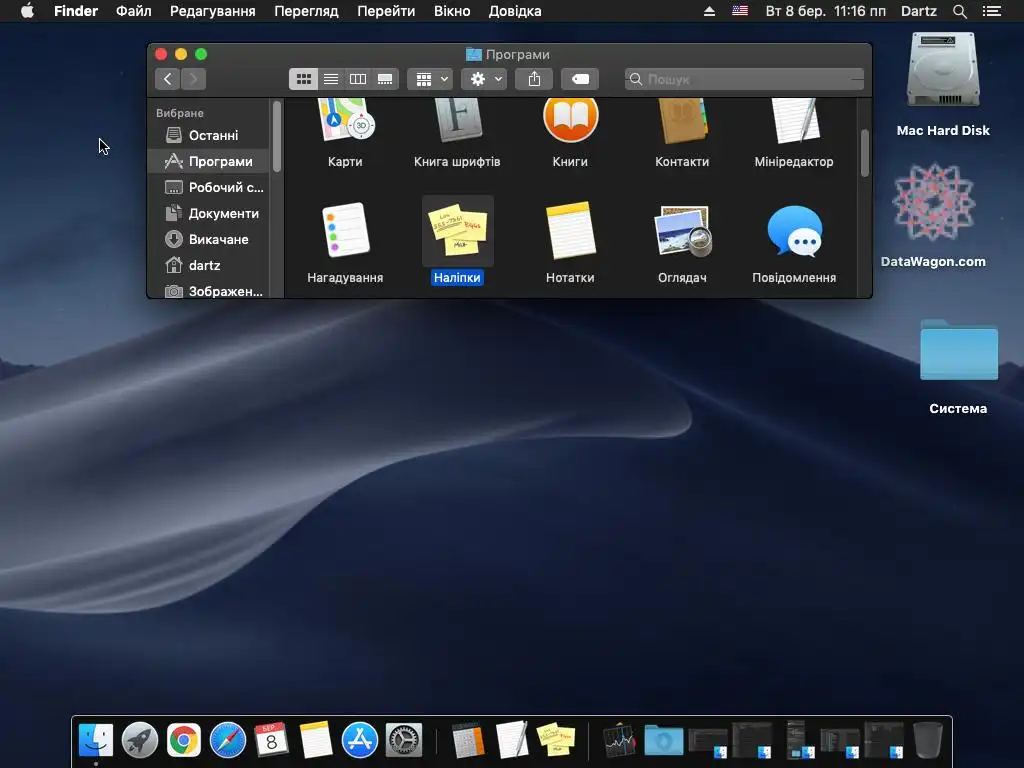Viewport: 1024px width, 768px height.
Task: Select Програми in the sidebar
Action: tap(209, 161)
